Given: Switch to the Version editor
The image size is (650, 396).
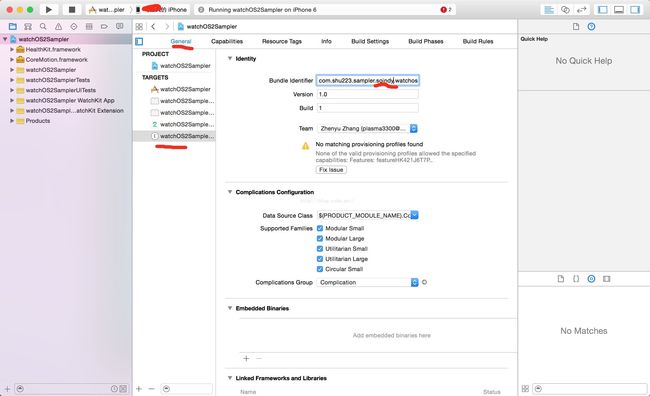Looking at the screenshot, I should tap(581, 10).
